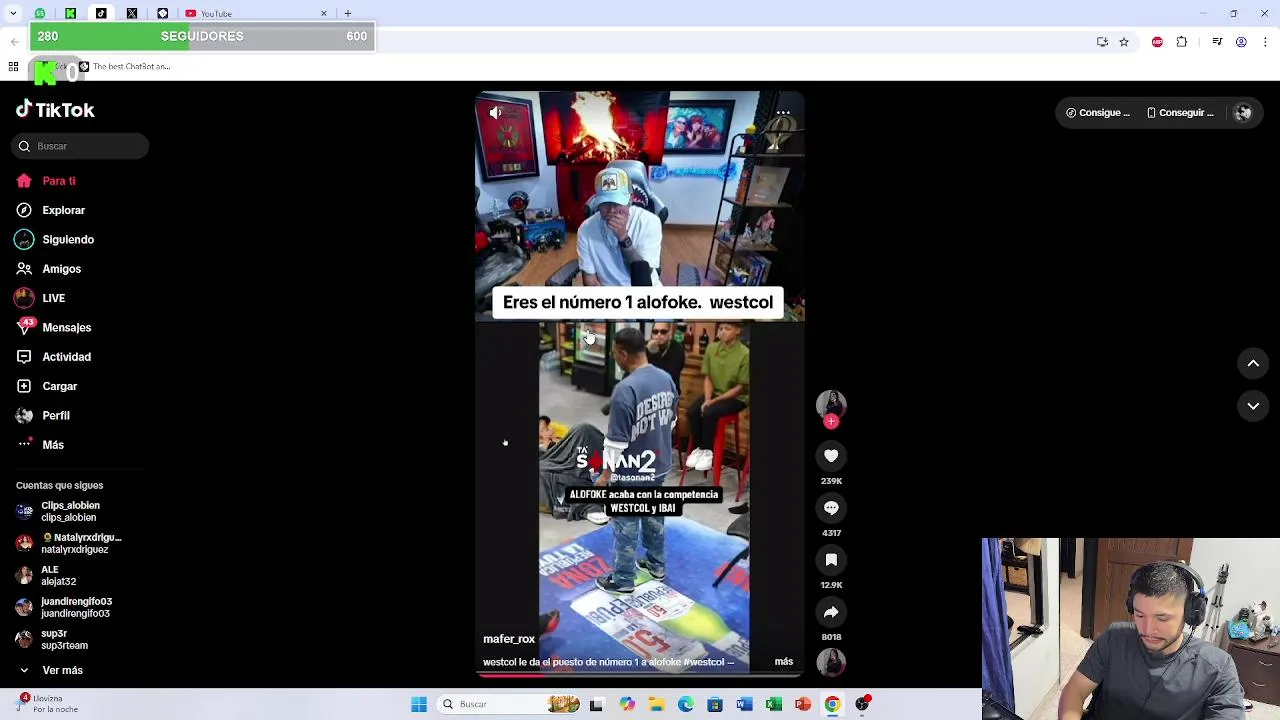Open OBS Studio from taskbar

[862, 704]
